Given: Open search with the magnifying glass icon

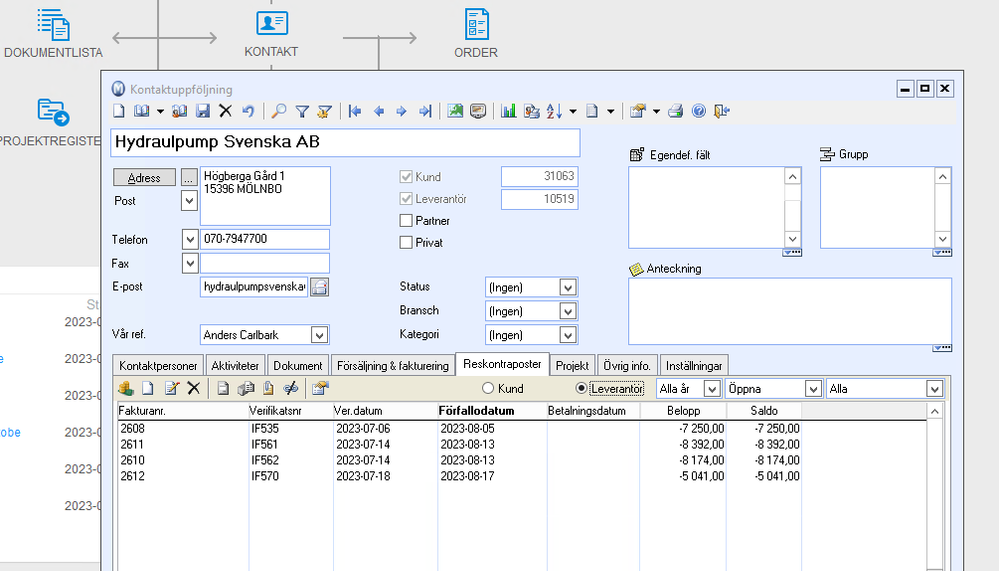Looking at the screenshot, I should 278,111.
